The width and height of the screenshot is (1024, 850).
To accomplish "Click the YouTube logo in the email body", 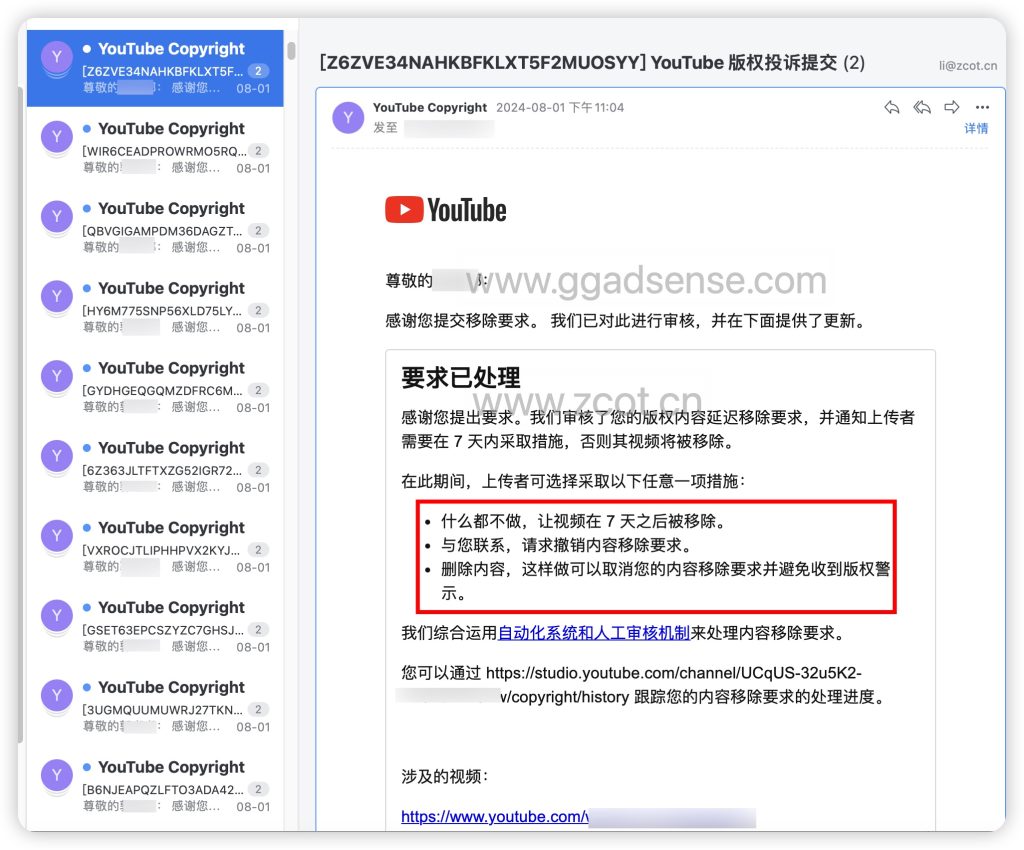I will [445, 210].
